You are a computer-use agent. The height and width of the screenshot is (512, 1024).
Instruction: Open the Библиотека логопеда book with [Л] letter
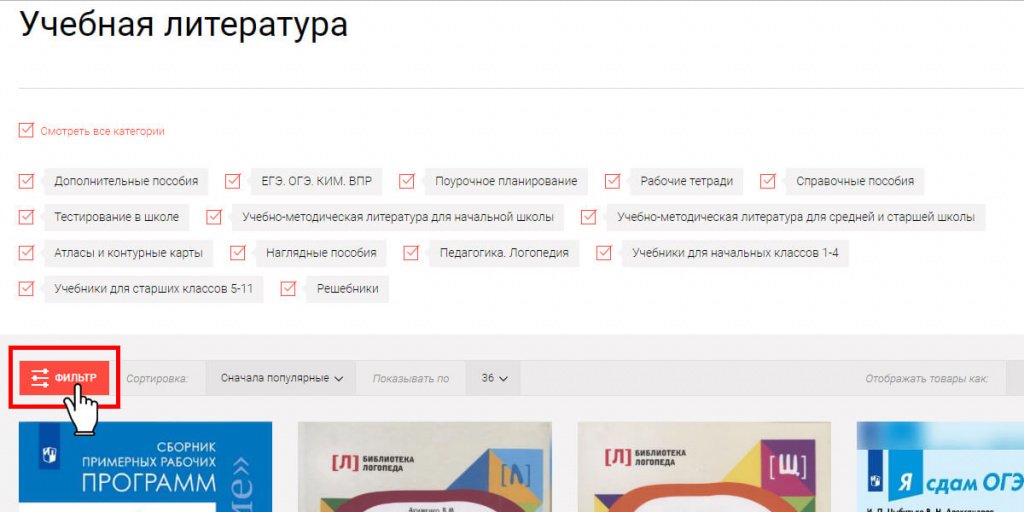coord(425,467)
